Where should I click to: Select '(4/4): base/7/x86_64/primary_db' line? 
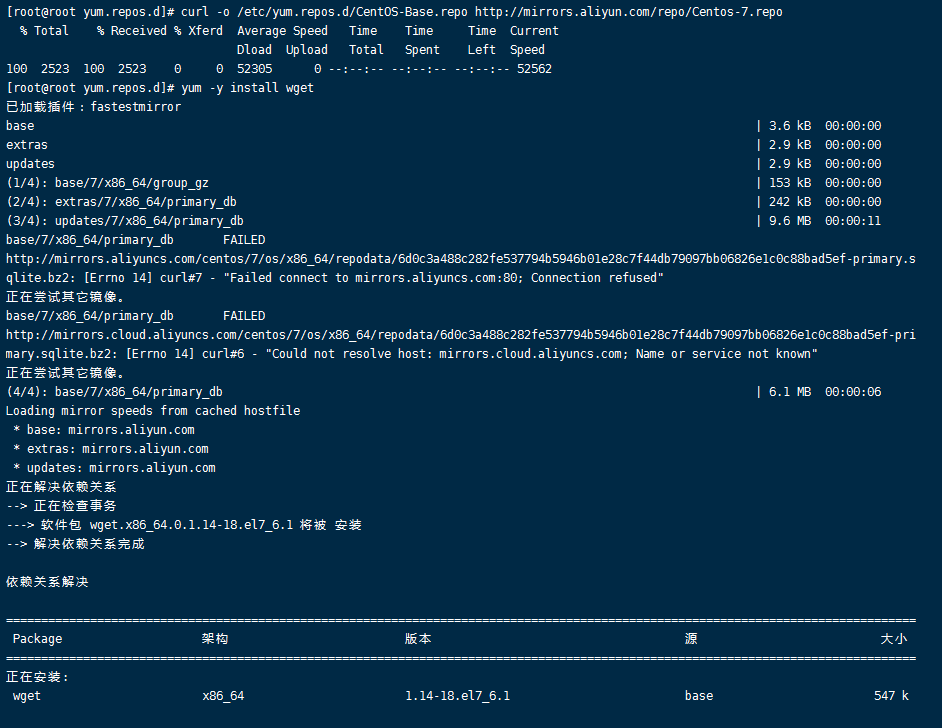[443, 392]
